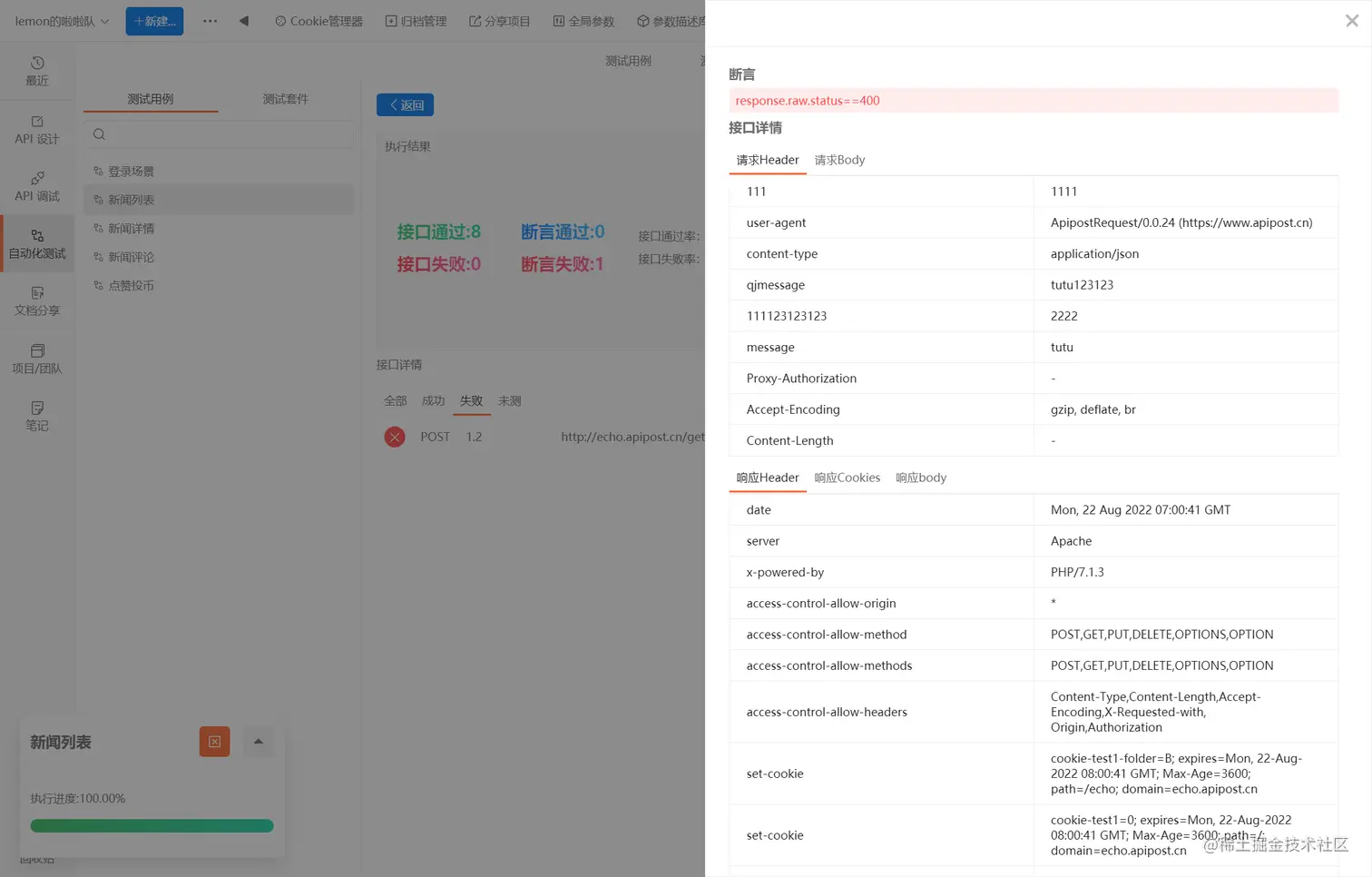Image resolution: width=1372 pixels, height=877 pixels.
Task: Click the 返回 back button
Action: click(x=405, y=105)
